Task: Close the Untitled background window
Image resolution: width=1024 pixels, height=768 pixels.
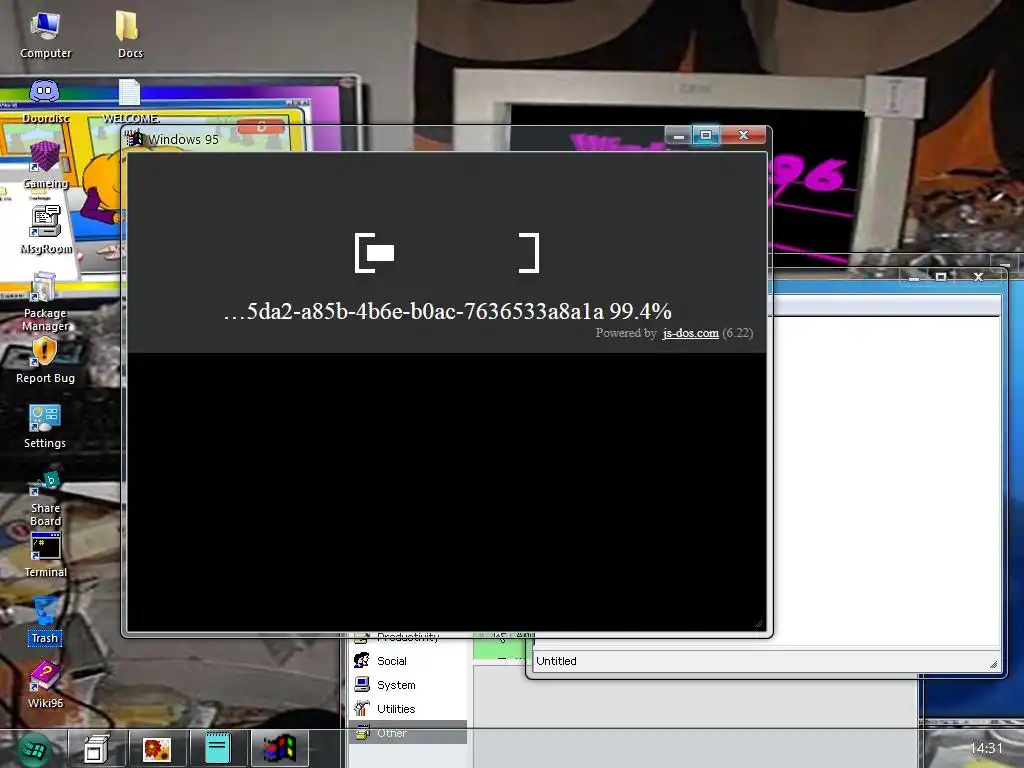Action: pos(978,277)
